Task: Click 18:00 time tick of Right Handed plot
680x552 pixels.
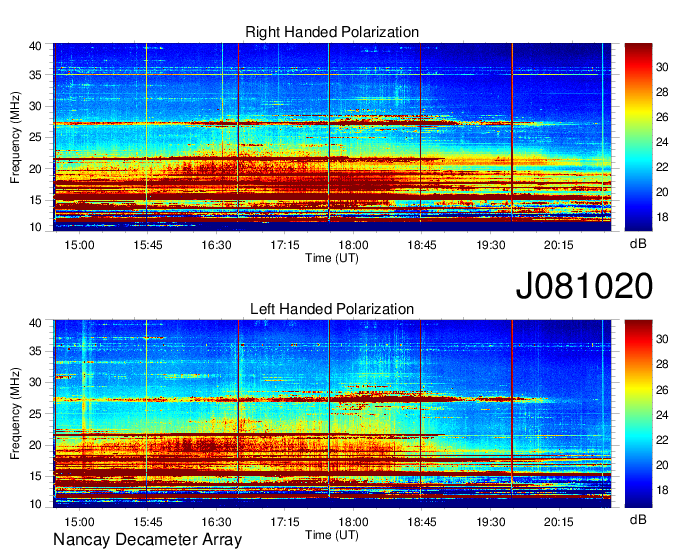Action: [x=353, y=245]
